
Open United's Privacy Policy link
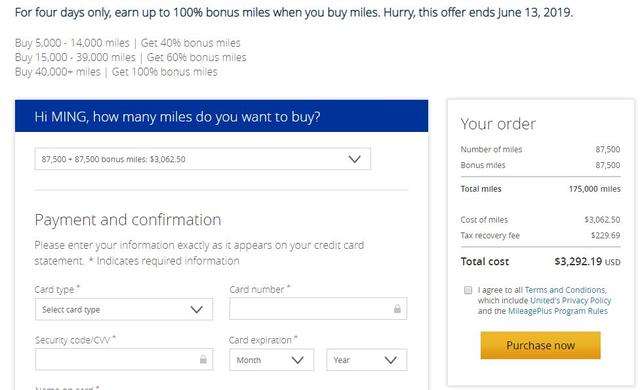(x=570, y=300)
